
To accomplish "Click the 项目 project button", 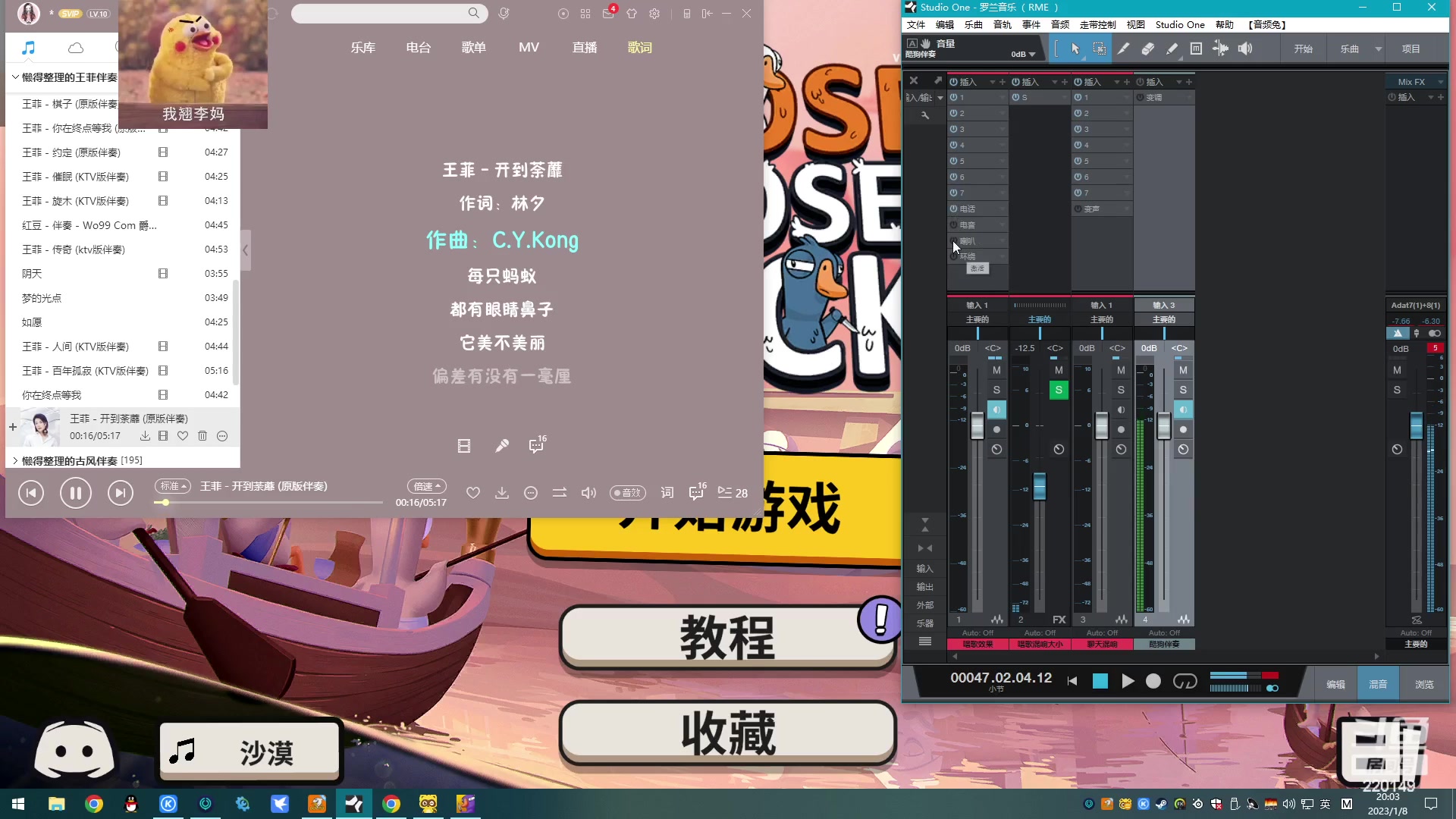I will pos(1411,49).
